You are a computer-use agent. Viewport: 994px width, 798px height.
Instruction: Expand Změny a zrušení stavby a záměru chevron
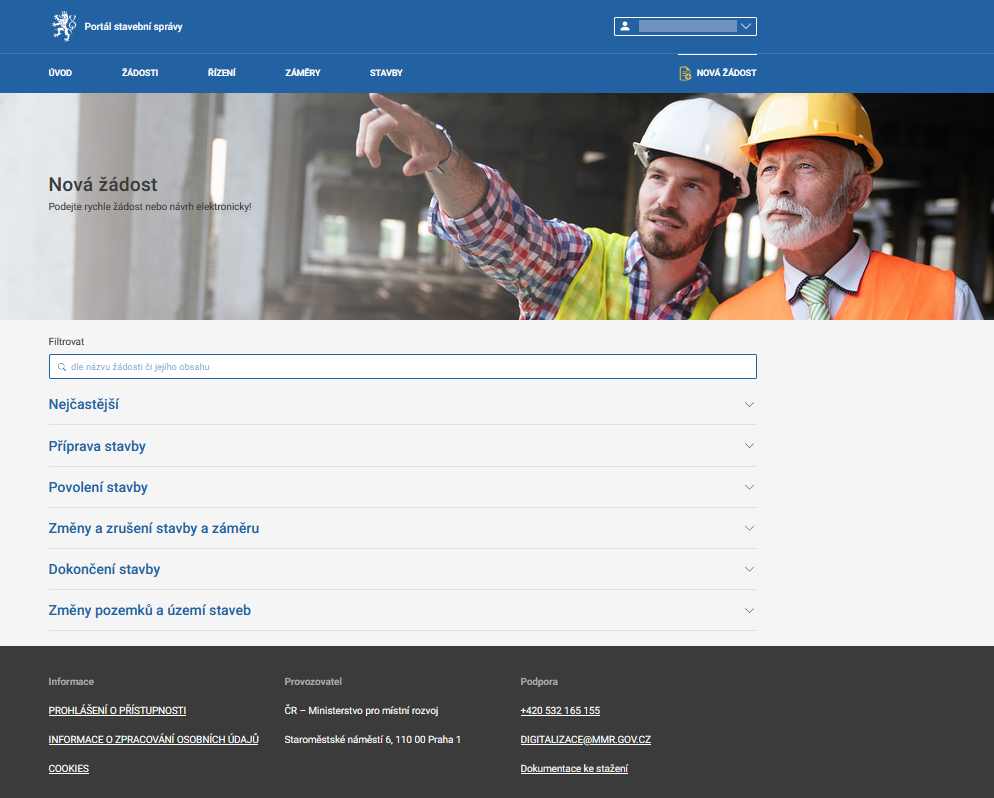[749, 528]
